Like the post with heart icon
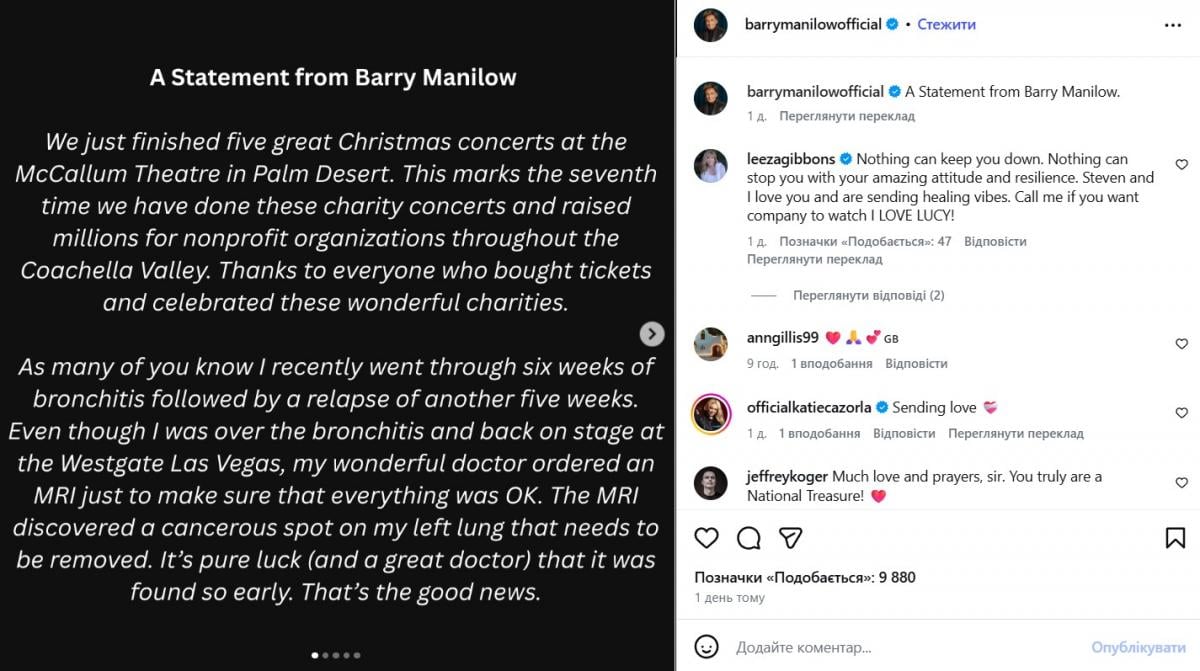The width and height of the screenshot is (1200, 671). coord(706,538)
